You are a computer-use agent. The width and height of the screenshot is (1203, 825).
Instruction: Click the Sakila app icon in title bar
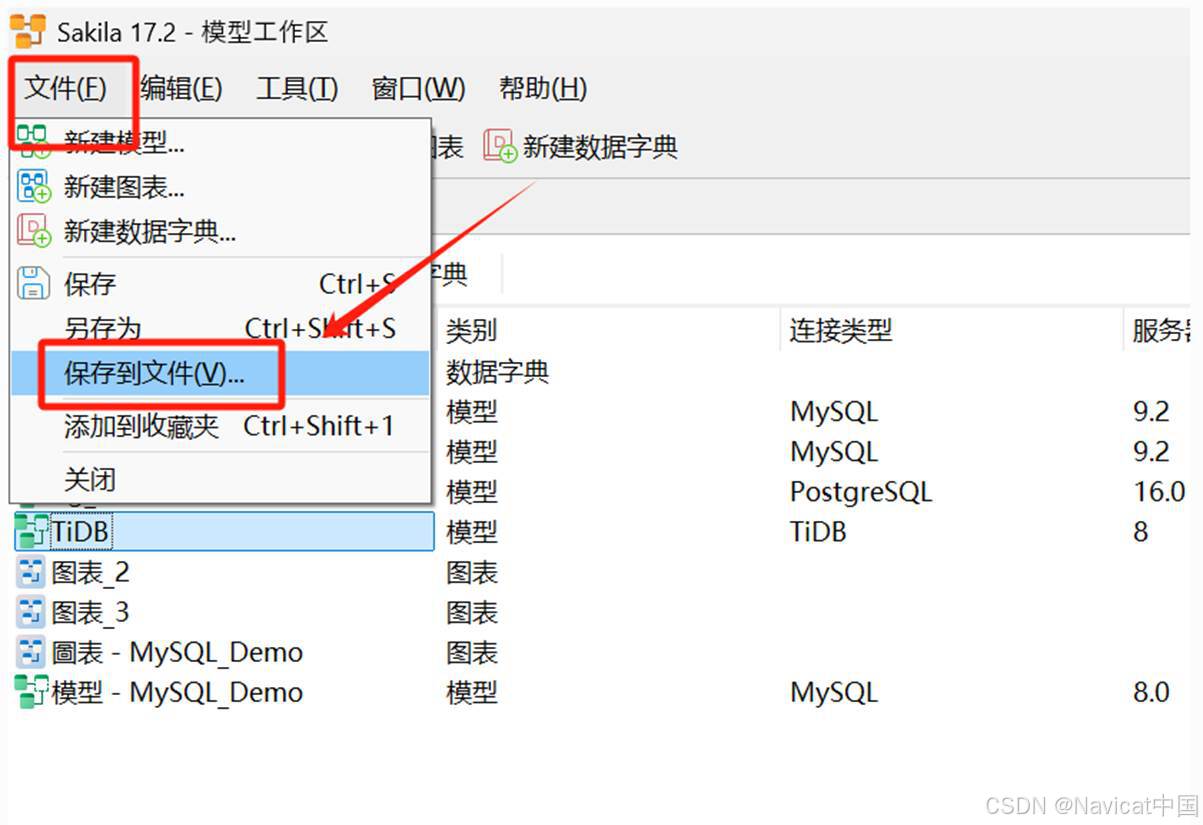28,32
